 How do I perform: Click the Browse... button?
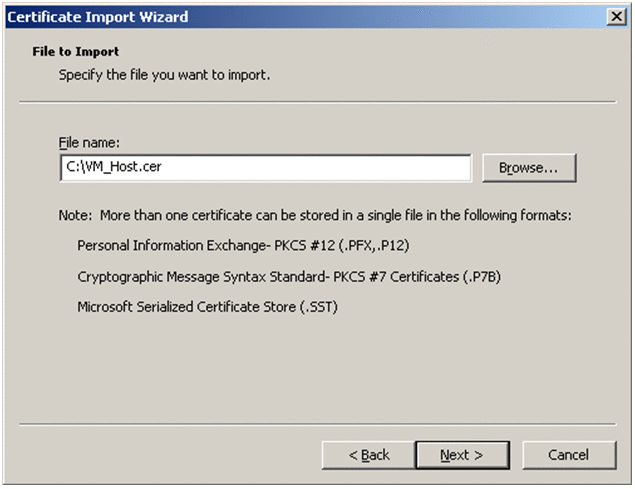point(529,168)
